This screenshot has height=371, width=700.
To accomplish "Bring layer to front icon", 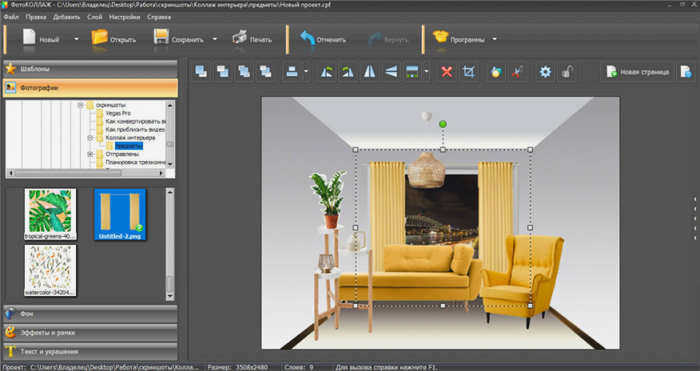I will click(x=201, y=71).
